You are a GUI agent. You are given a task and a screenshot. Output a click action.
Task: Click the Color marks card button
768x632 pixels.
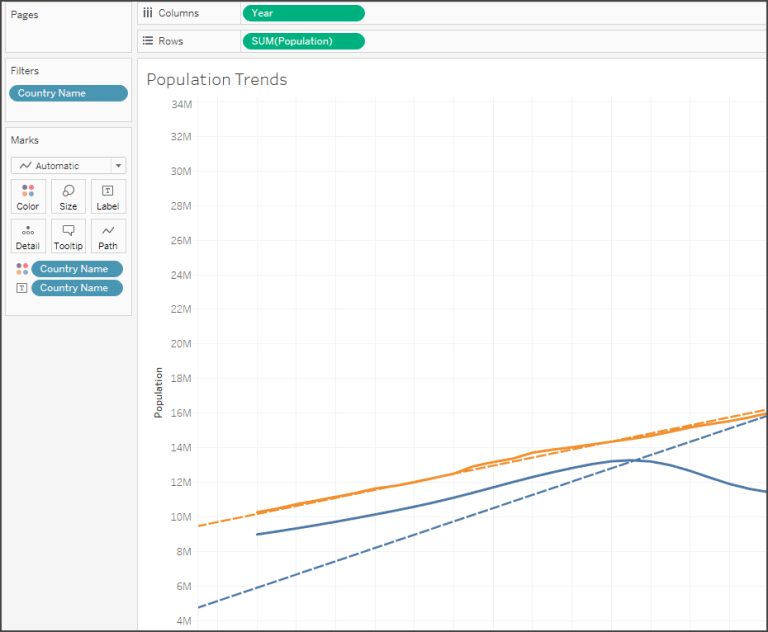tap(28, 196)
